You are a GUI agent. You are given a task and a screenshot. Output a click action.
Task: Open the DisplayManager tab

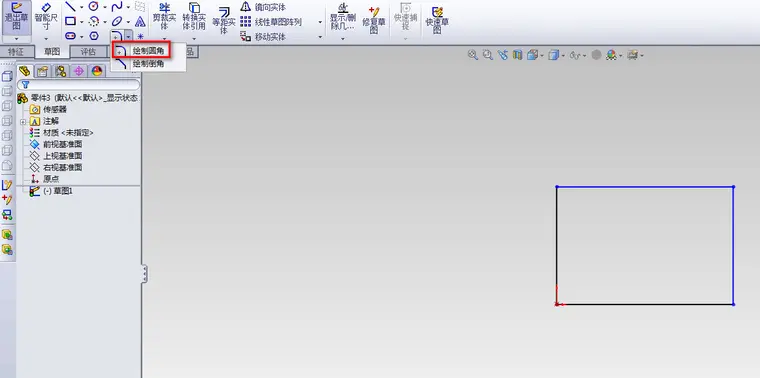pos(96,71)
